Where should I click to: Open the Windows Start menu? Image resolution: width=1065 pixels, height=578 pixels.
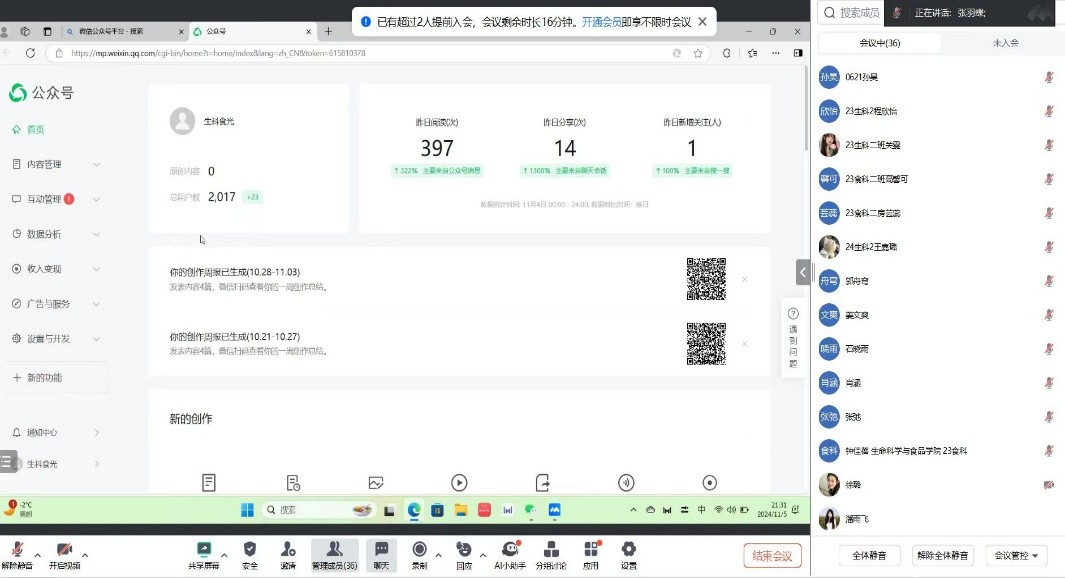coord(247,510)
